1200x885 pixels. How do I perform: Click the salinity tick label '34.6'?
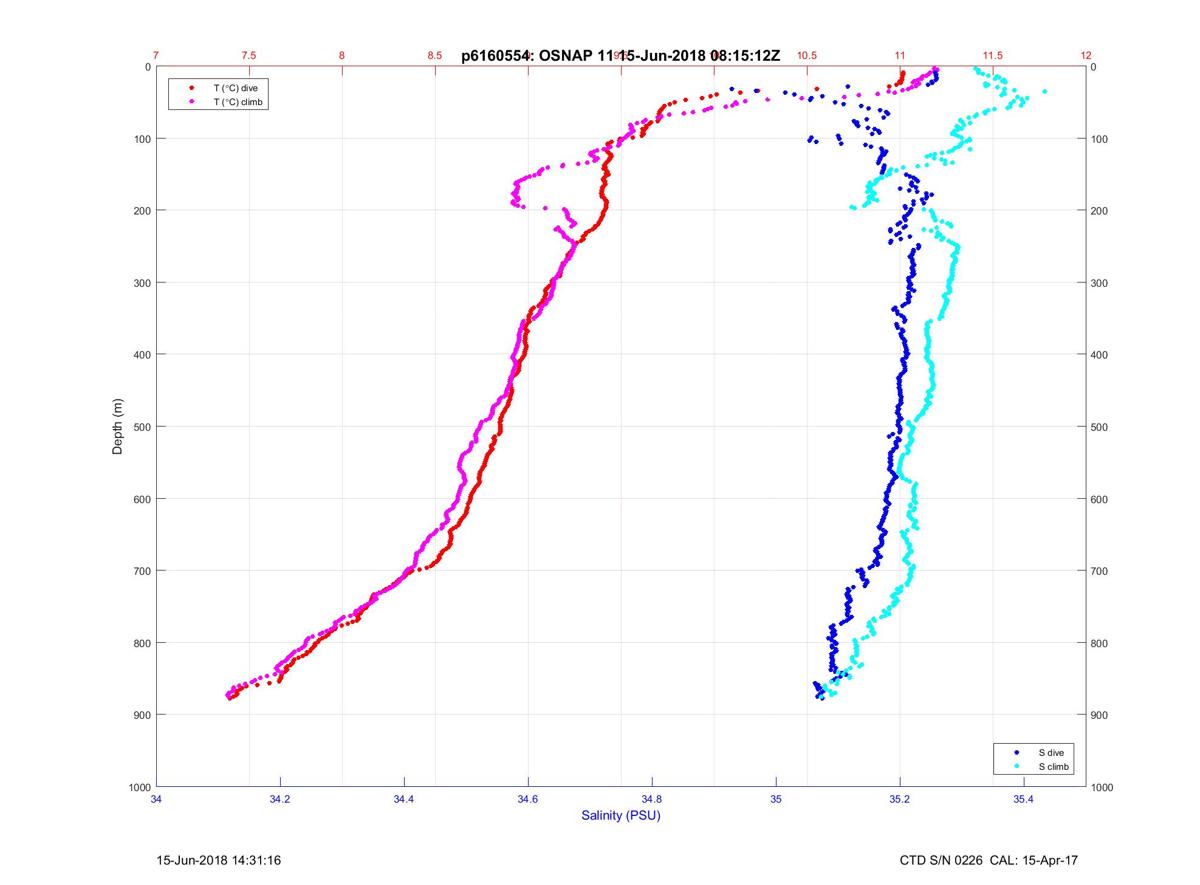click(528, 799)
